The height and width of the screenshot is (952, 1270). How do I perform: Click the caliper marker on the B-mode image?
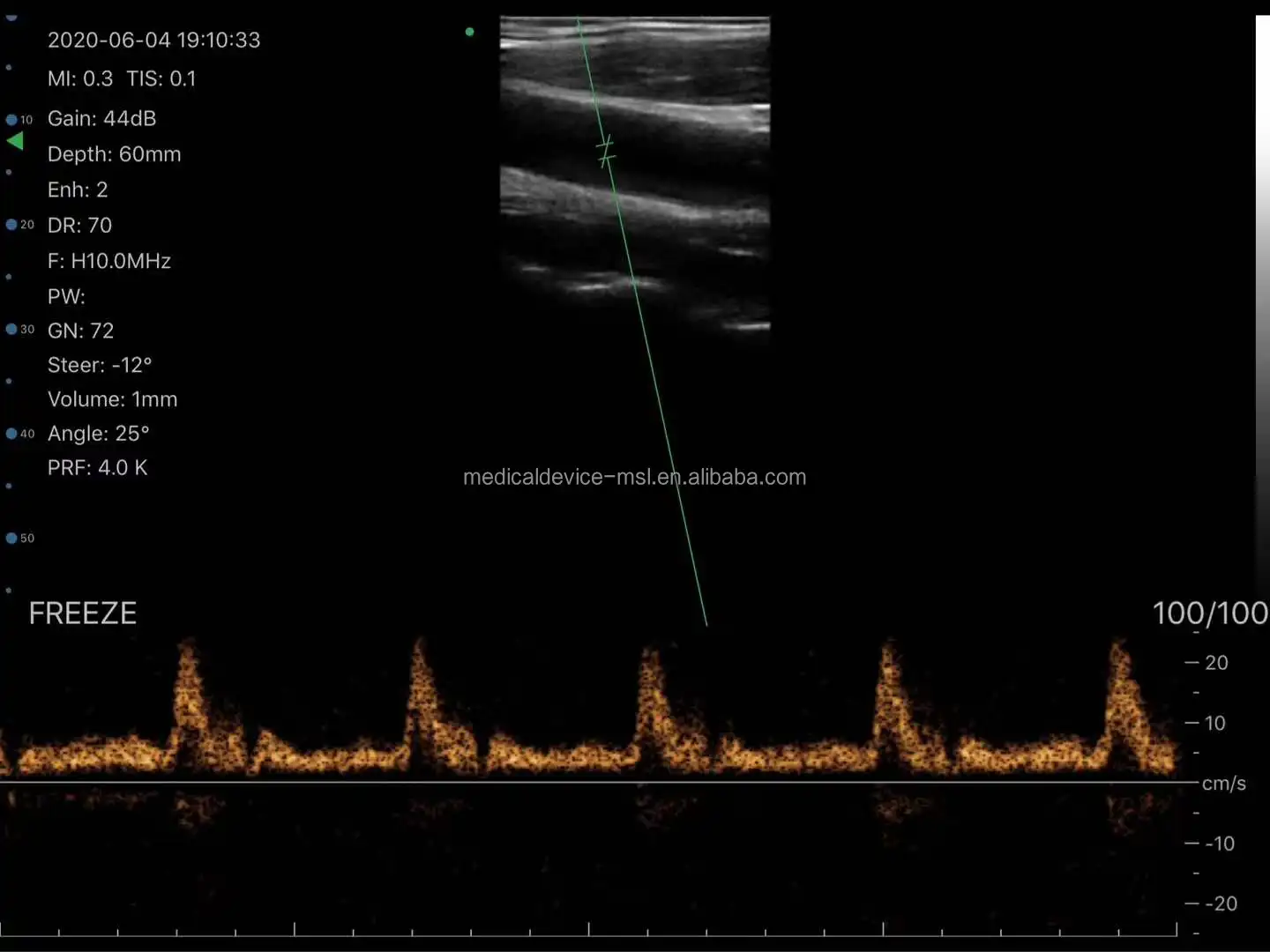pos(605,150)
